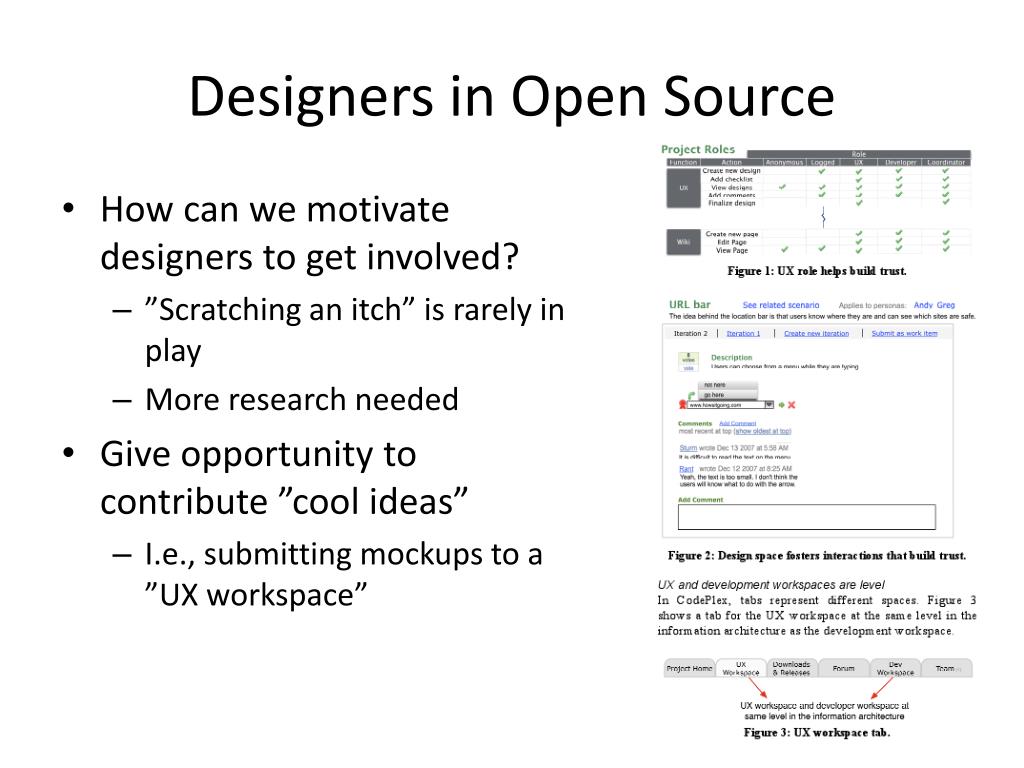Select 'not here' in the URL suggestion menu

pyautogui.click(x=714, y=385)
